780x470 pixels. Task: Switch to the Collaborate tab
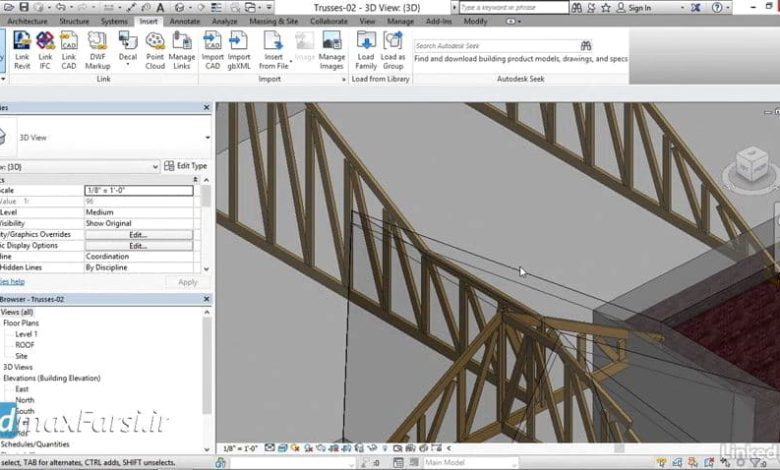[x=329, y=21]
